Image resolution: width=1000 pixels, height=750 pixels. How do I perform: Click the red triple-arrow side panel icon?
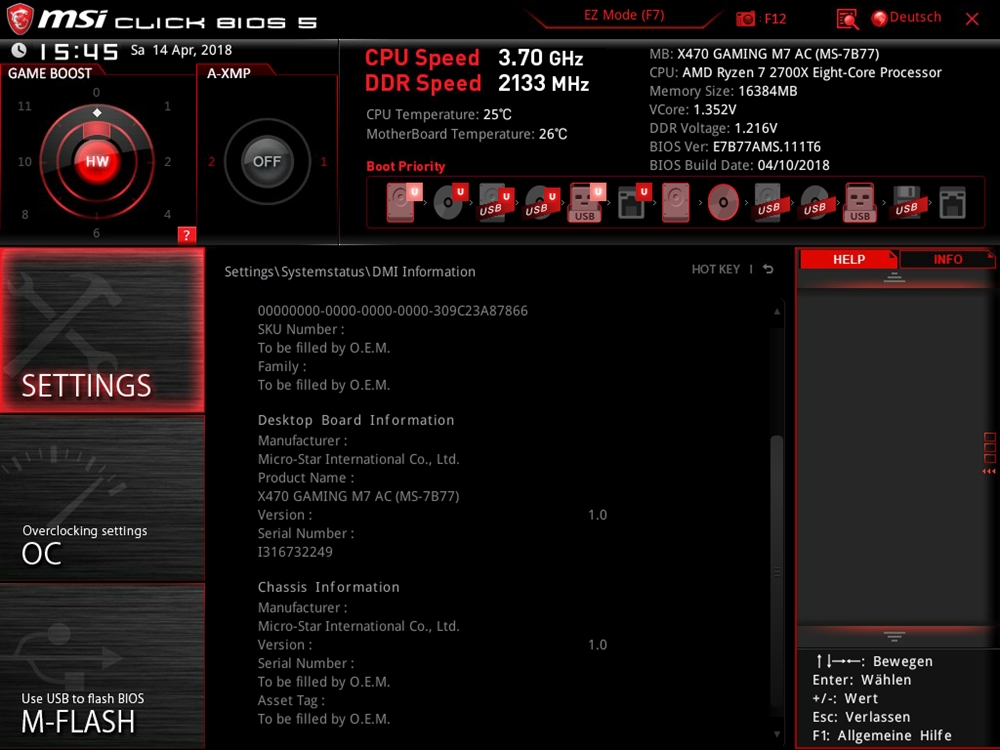(989, 471)
